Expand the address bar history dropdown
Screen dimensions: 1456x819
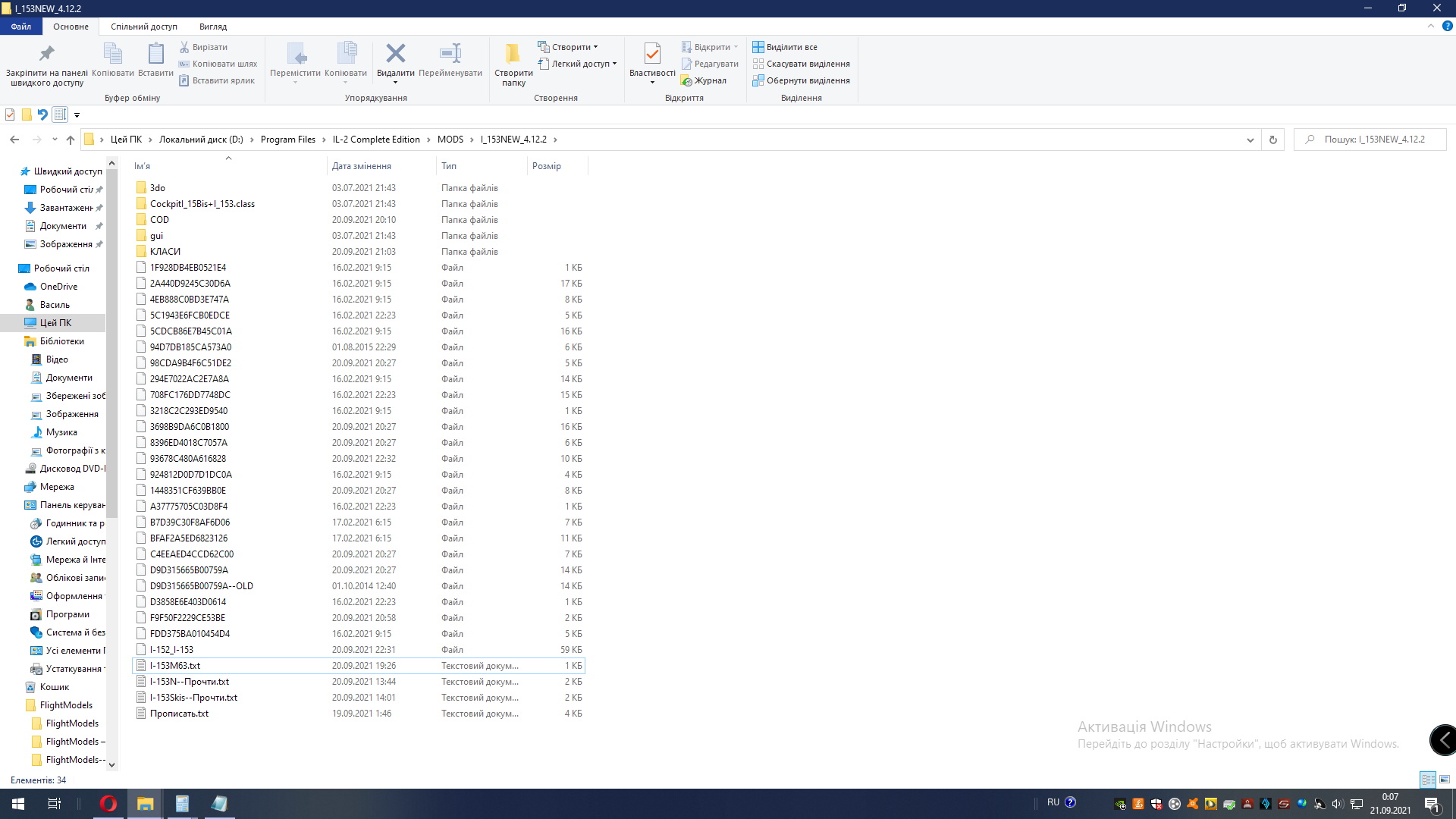click(1250, 140)
